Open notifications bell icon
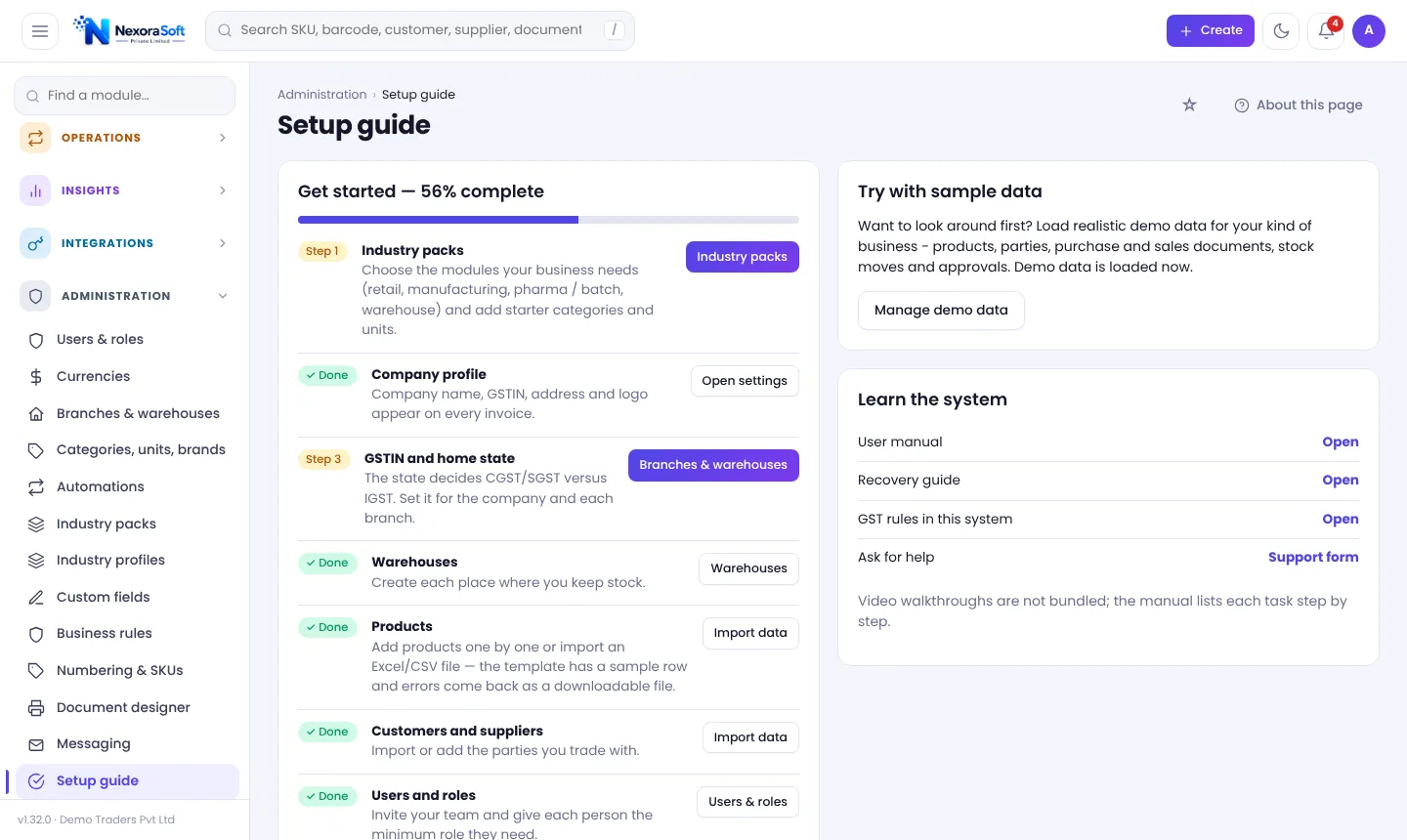The width and height of the screenshot is (1407, 840). coord(1326,31)
